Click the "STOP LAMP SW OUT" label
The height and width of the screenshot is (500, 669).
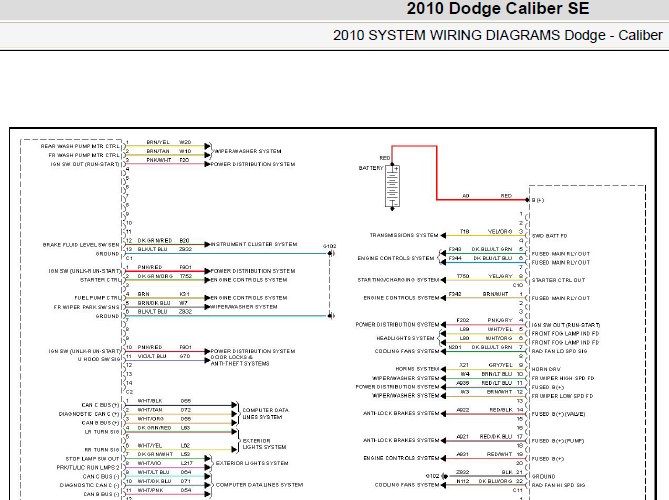93,459
